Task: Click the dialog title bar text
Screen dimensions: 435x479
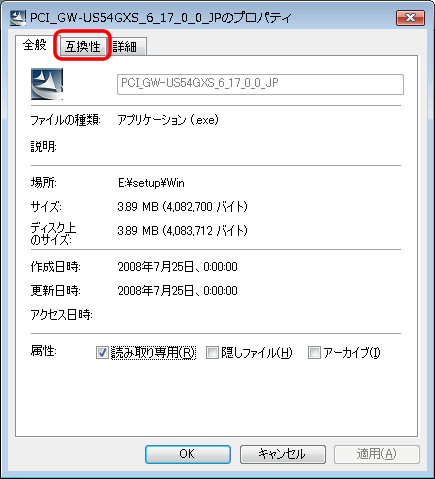Action: pos(160,18)
